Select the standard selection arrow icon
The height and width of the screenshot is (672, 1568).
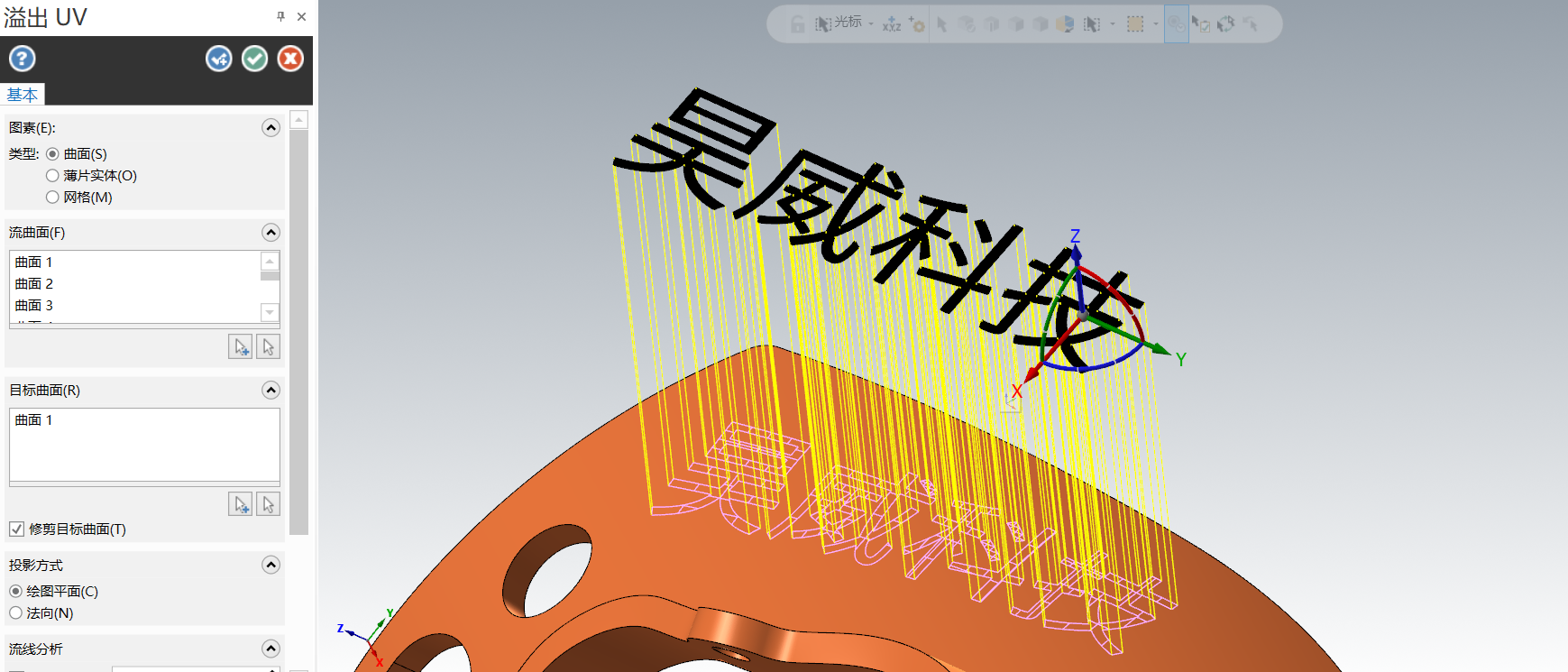942,24
